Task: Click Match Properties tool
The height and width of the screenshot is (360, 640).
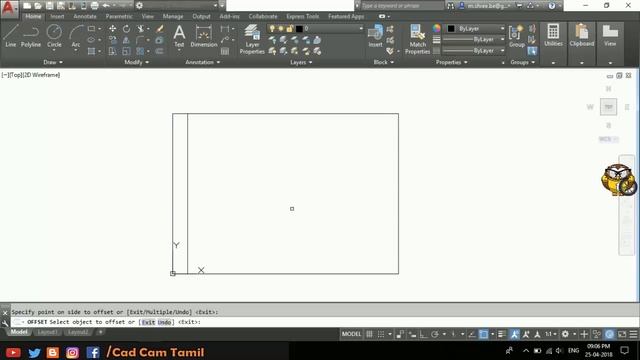Action: [x=417, y=39]
